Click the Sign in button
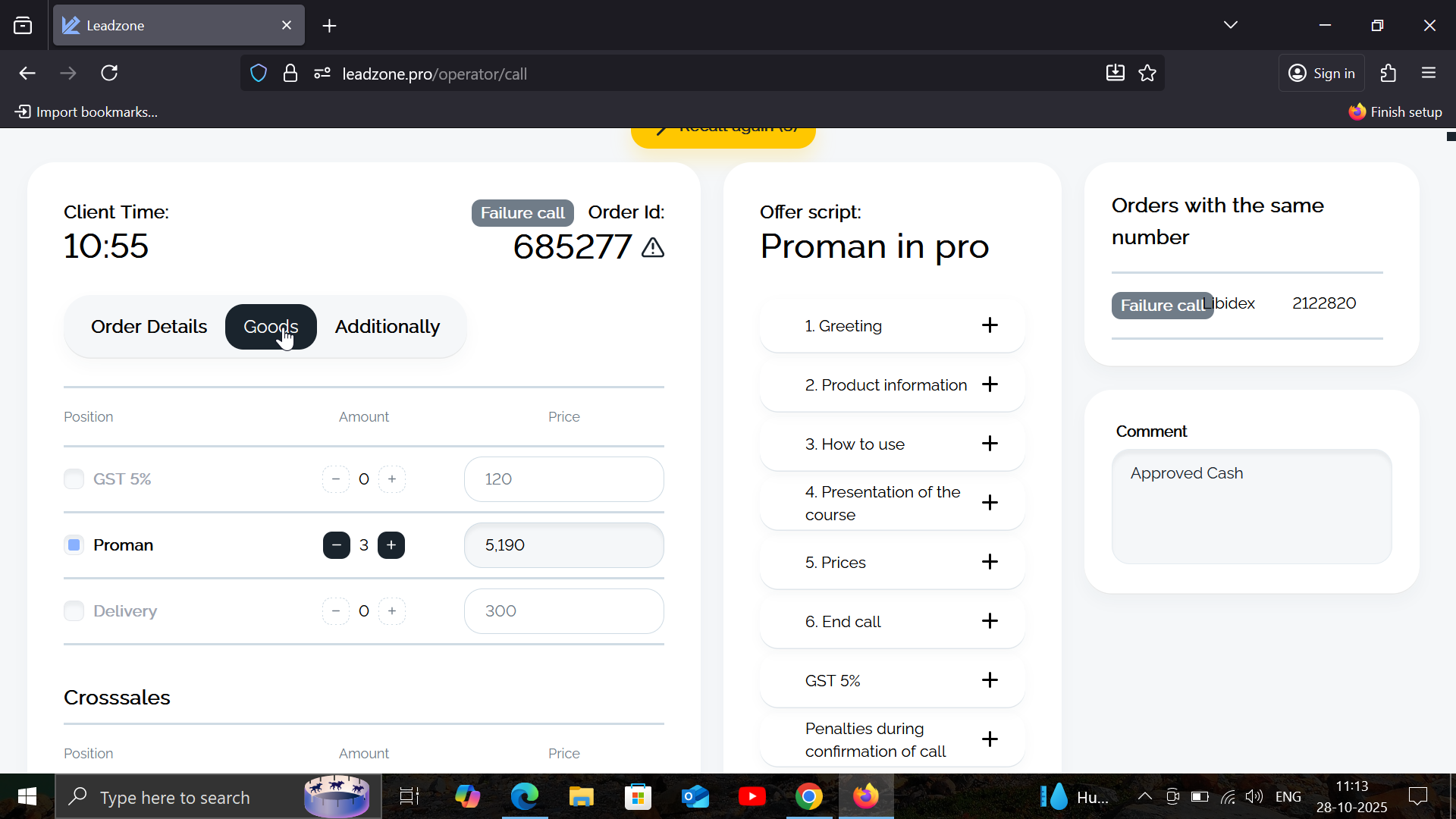This screenshot has height=819, width=1456. point(1321,74)
